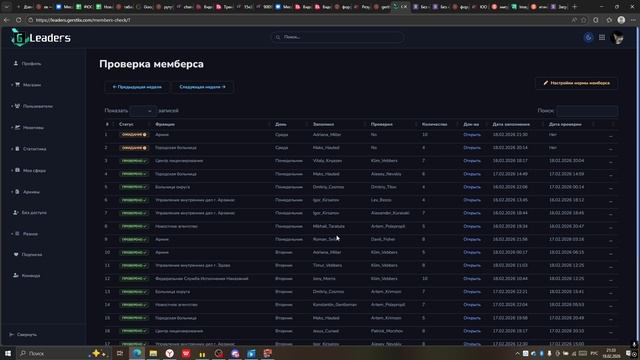Open the user avatar menu

point(618,38)
